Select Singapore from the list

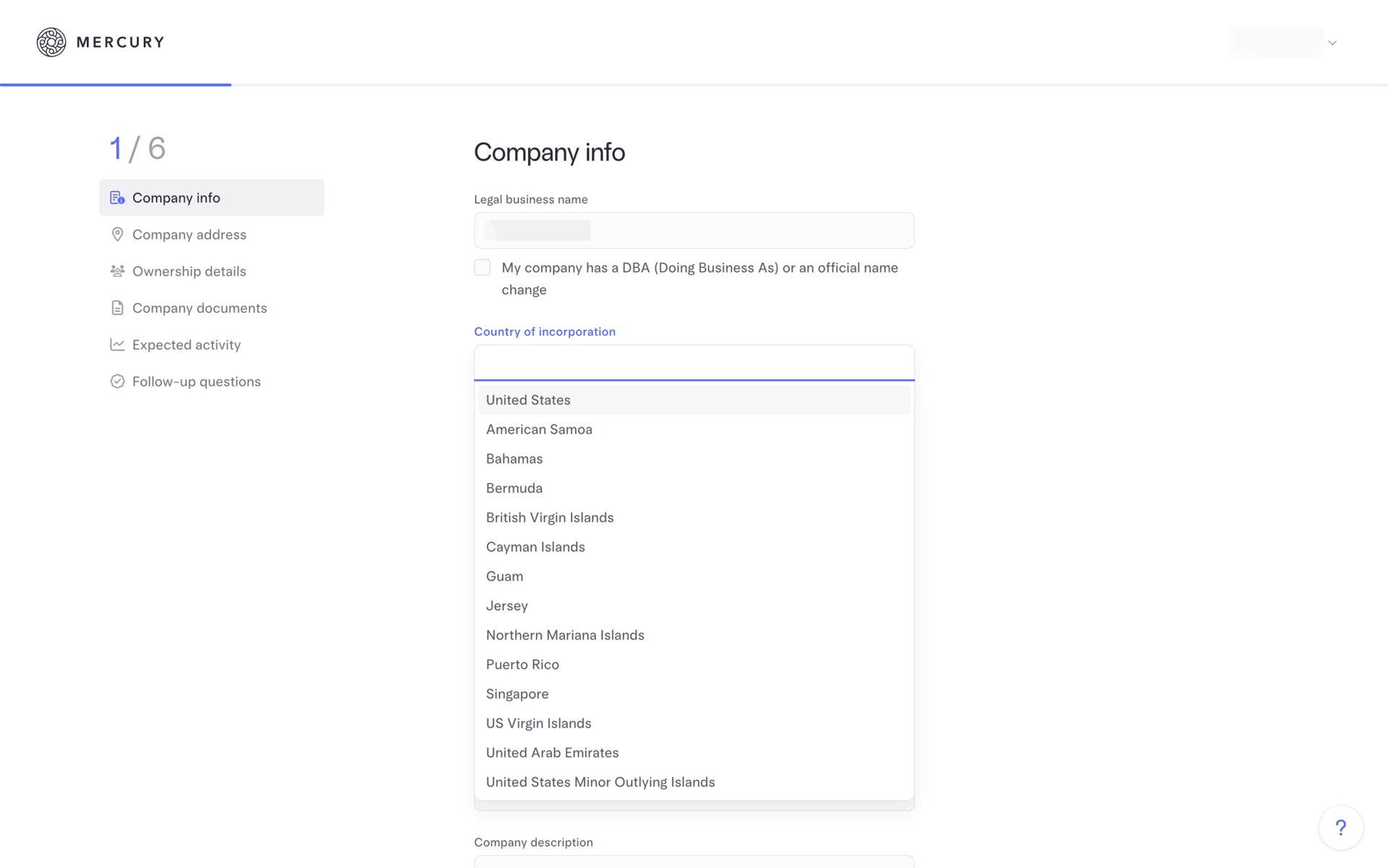(694, 694)
